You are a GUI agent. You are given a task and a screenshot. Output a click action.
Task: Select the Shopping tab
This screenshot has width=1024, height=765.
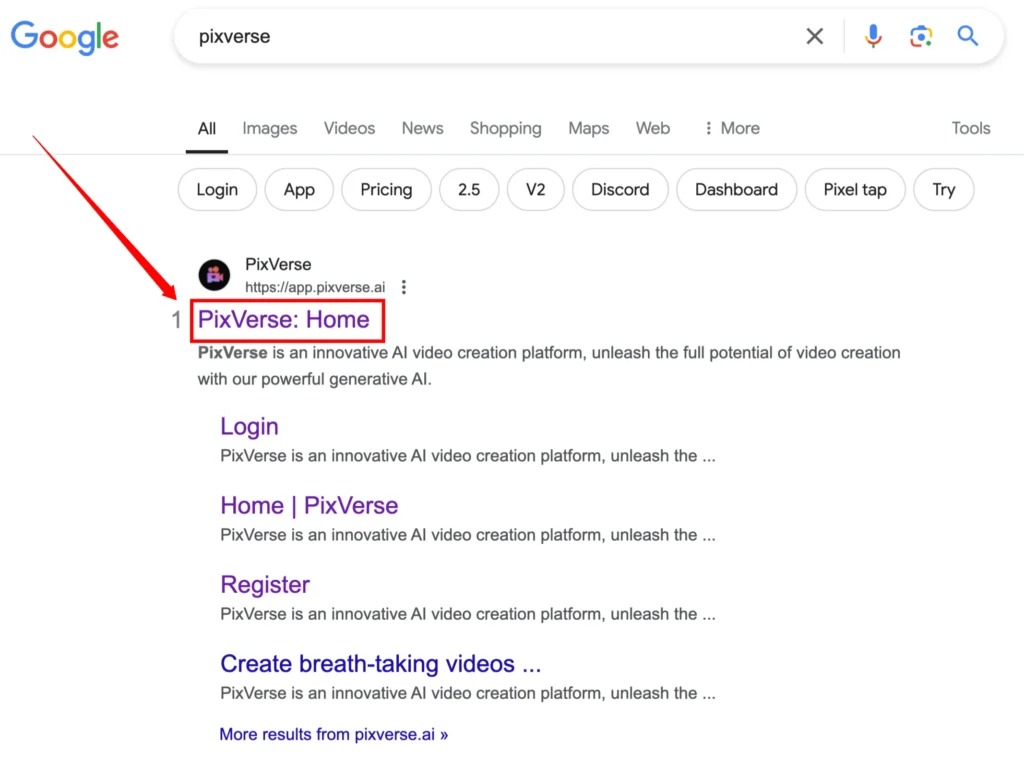505,128
